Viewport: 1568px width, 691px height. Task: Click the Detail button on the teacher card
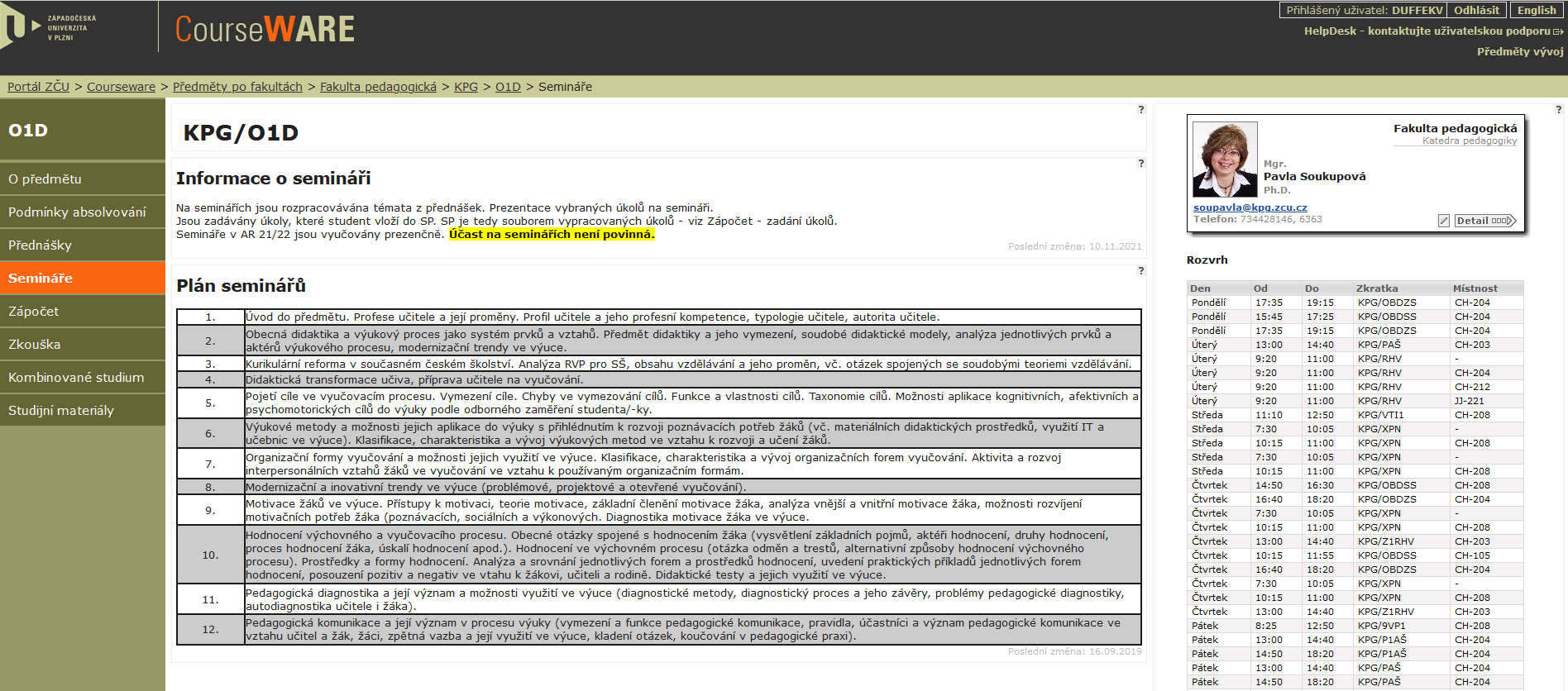1484,221
